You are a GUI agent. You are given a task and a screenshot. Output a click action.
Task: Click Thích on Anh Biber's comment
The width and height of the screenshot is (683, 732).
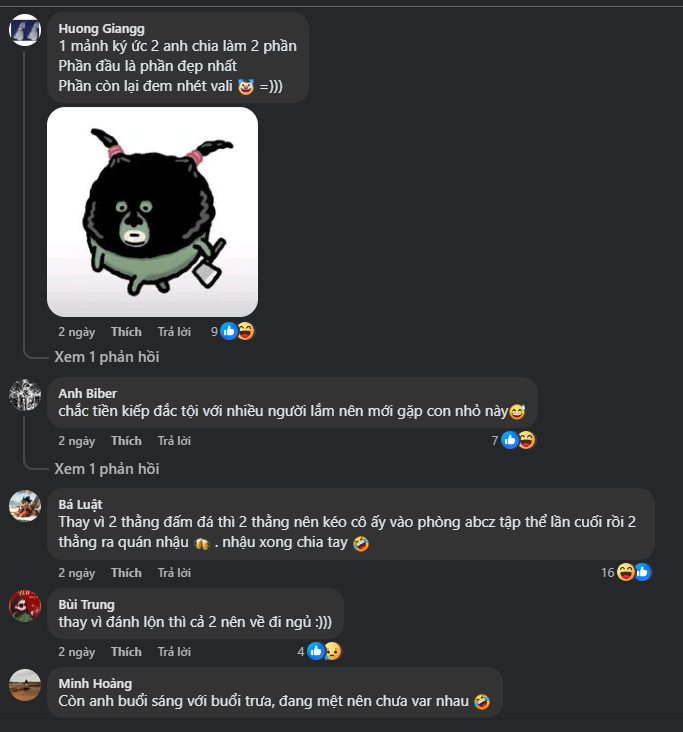tap(126, 441)
